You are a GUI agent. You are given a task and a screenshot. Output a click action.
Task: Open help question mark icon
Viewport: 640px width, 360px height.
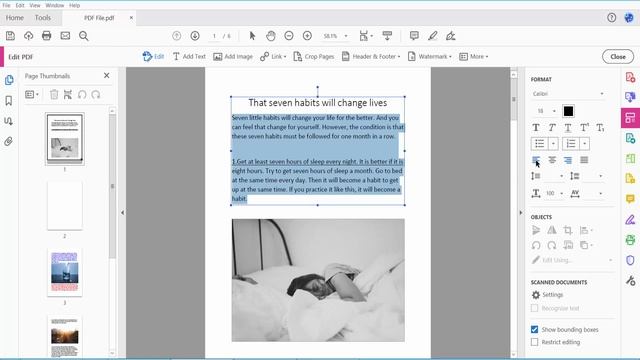click(x=611, y=18)
